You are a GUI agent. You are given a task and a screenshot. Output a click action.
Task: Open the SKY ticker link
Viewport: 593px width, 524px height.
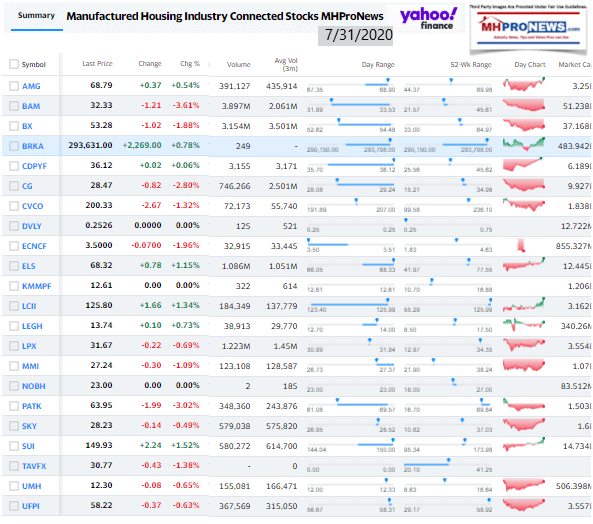(29, 426)
